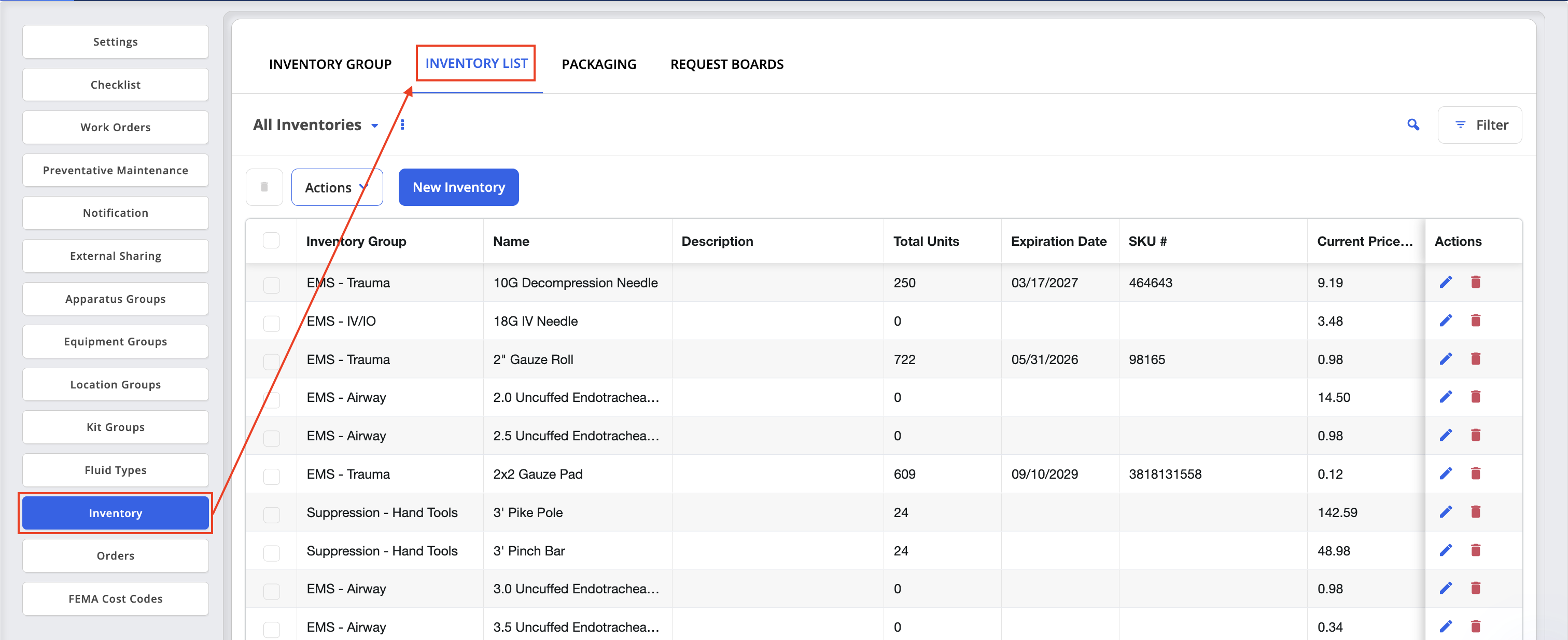Check the 3' Pike Pole row box
This screenshot has width=1568, height=640.
coord(272,514)
